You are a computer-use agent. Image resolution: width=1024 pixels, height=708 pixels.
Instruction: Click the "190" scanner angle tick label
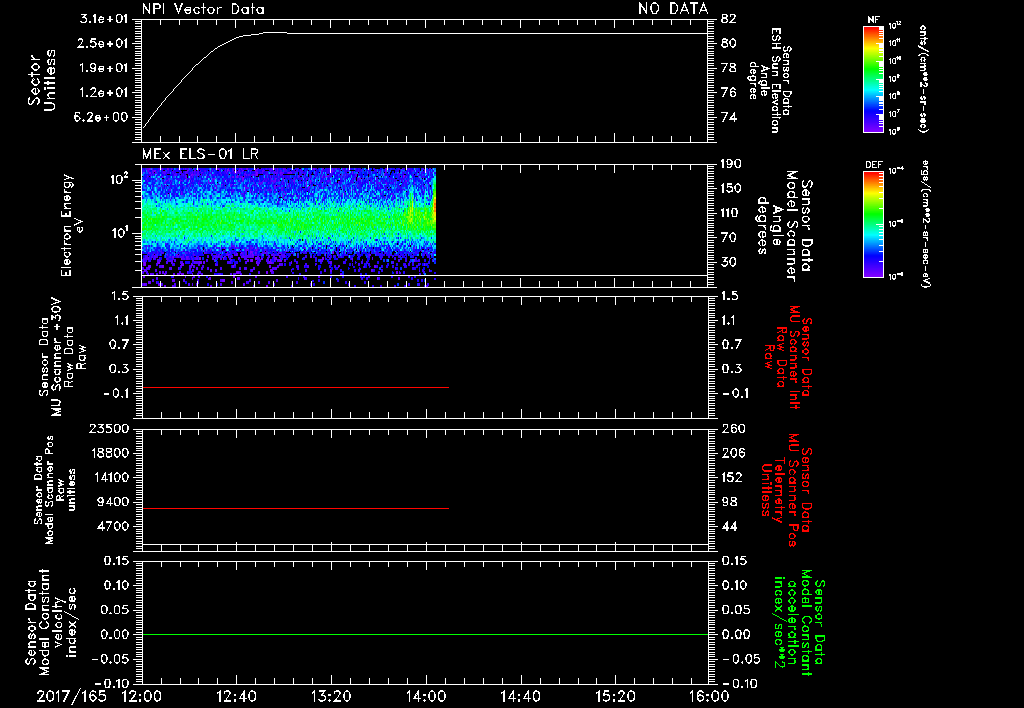tap(731, 164)
